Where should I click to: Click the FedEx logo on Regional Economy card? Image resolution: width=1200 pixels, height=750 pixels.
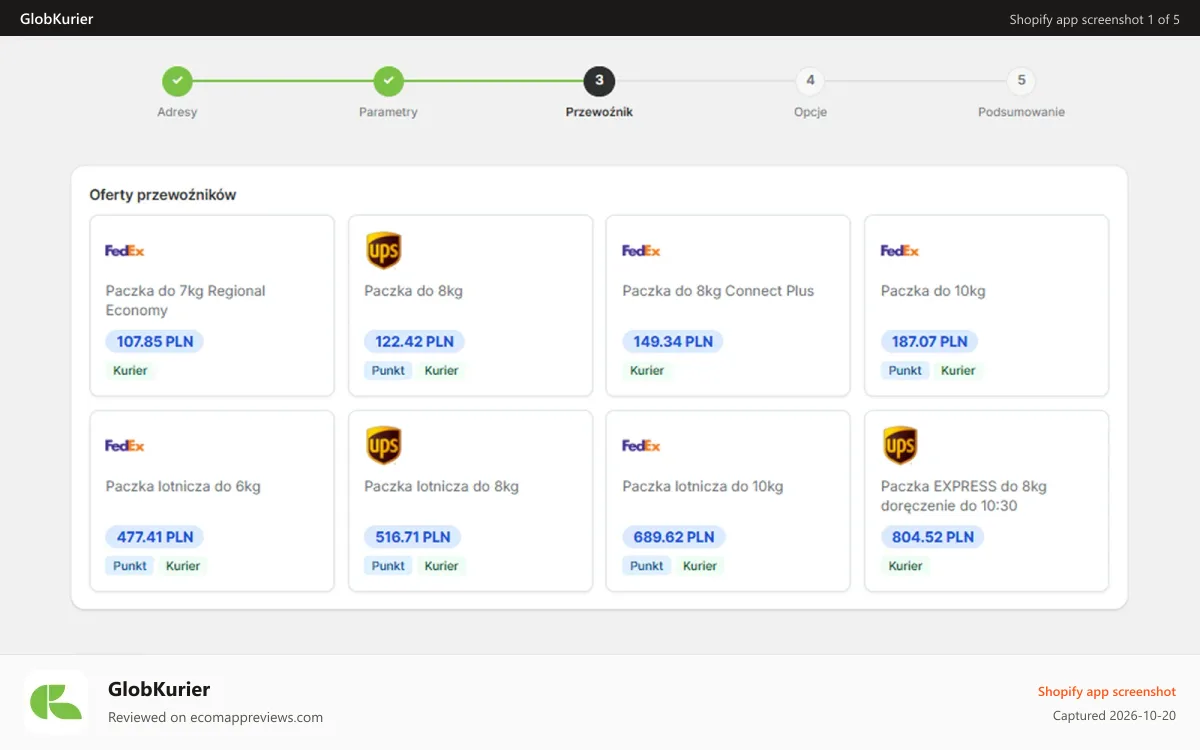(x=125, y=250)
